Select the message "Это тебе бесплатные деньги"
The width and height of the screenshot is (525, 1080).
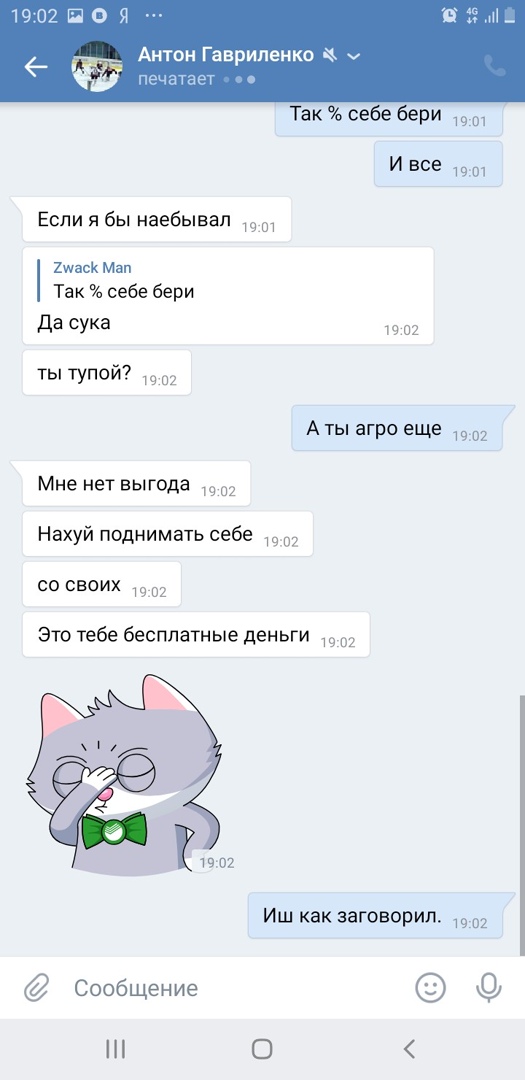[x=196, y=634]
